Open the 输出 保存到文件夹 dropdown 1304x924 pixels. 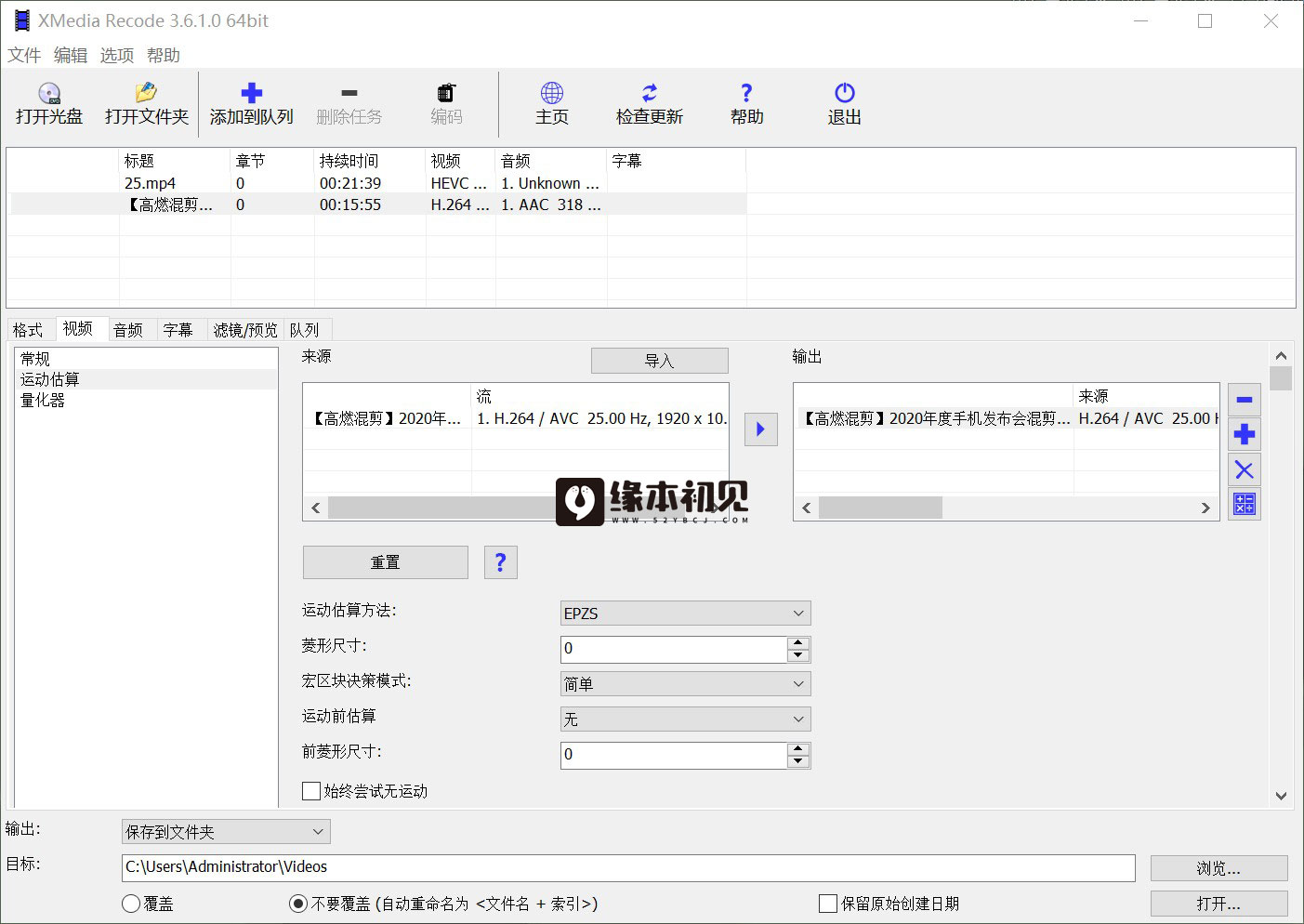(226, 832)
